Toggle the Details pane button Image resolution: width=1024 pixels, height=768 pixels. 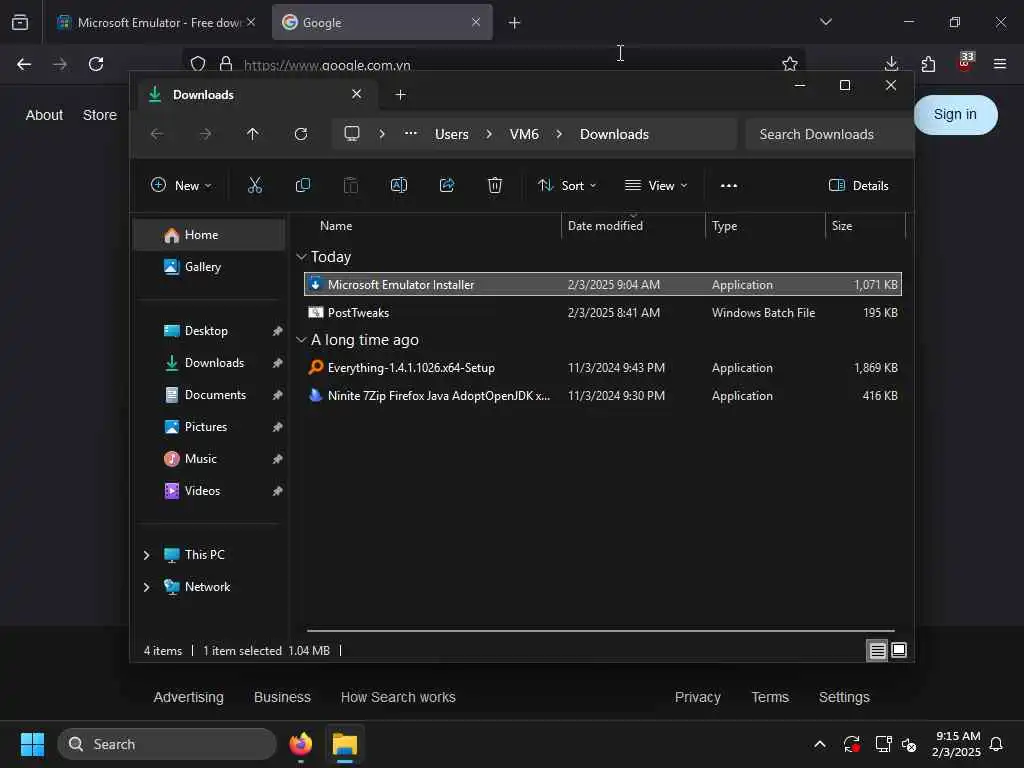858,185
